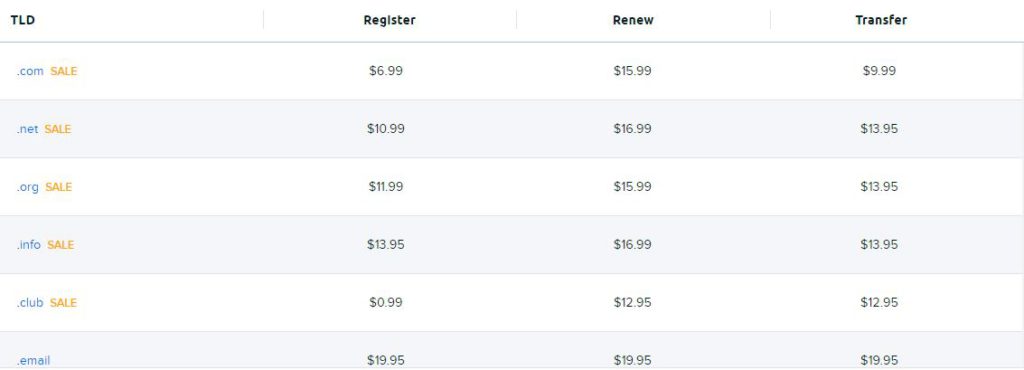Screen dimensions: 1024x370
Task: Open the .net domain link
Action: pos(27,129)
